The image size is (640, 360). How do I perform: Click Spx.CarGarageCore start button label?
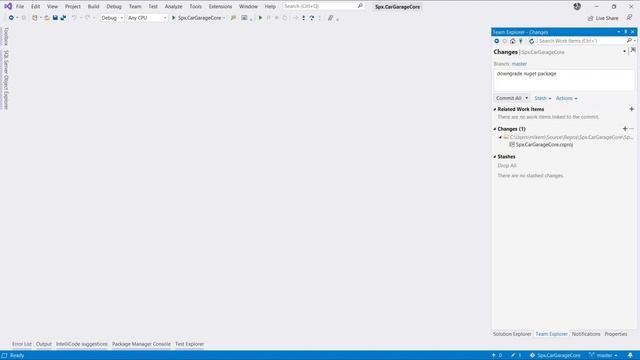[200, 18]
